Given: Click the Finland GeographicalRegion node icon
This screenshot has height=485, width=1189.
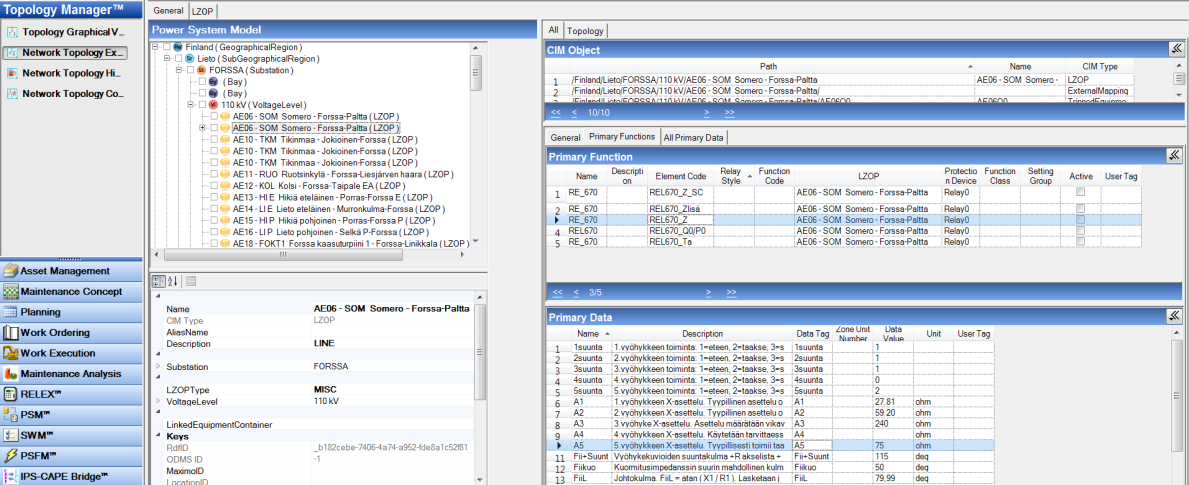Looking at the screenshot, I should tap(178, 47).
